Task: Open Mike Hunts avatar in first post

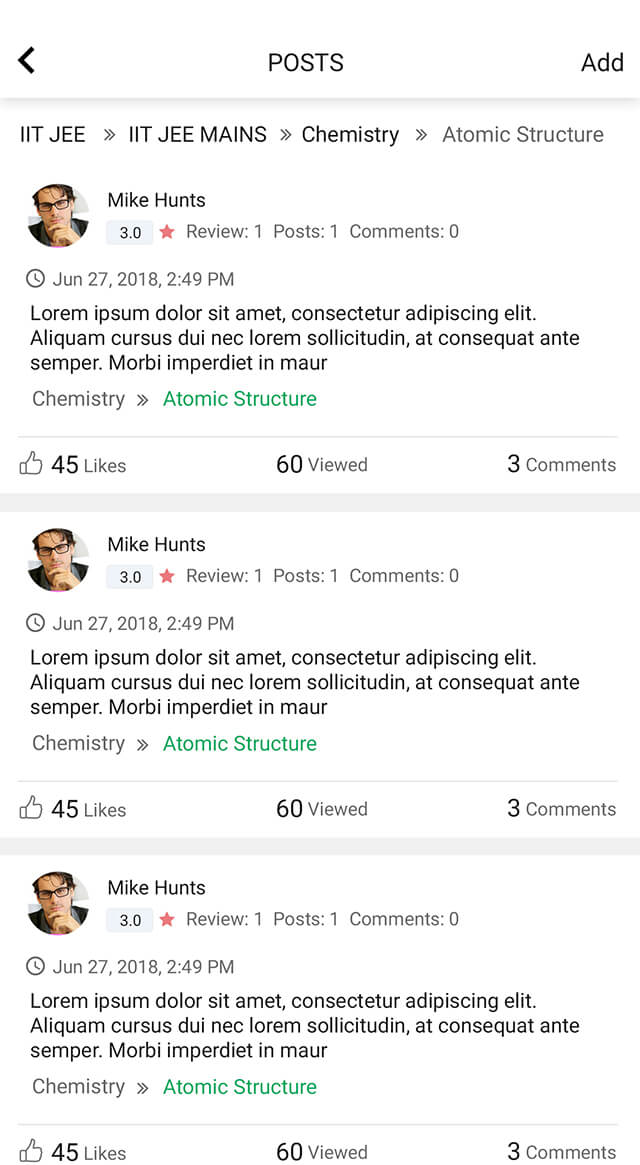Action: tap(59, 215)
